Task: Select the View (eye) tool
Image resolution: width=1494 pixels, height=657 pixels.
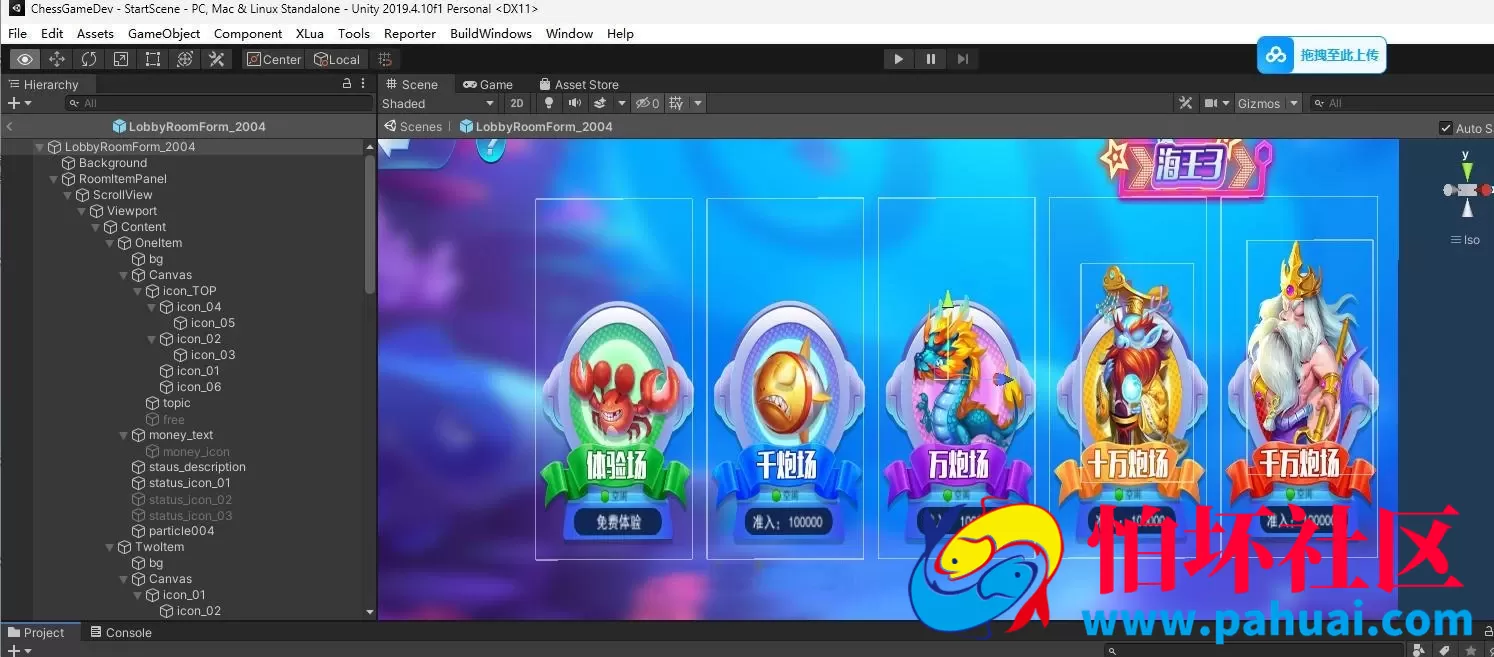Action: (25, 59)
